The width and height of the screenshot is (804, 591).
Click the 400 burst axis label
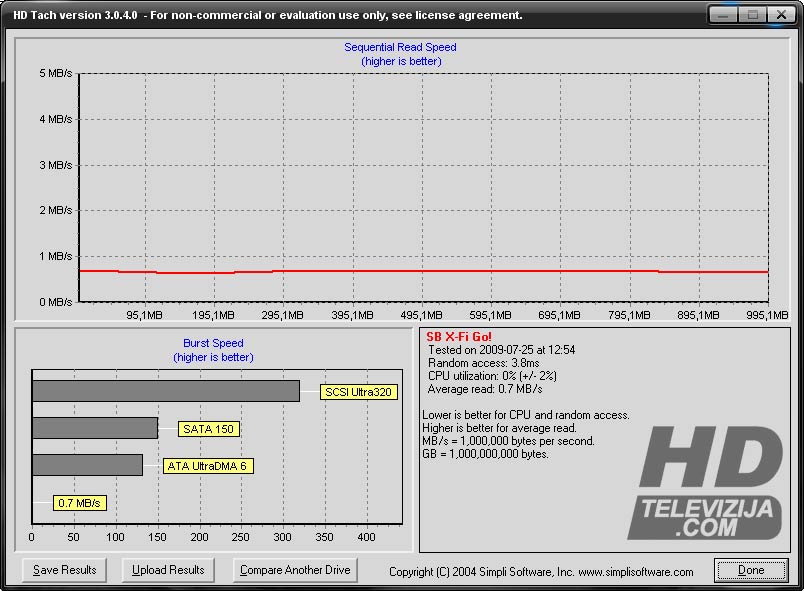(367, 537)
